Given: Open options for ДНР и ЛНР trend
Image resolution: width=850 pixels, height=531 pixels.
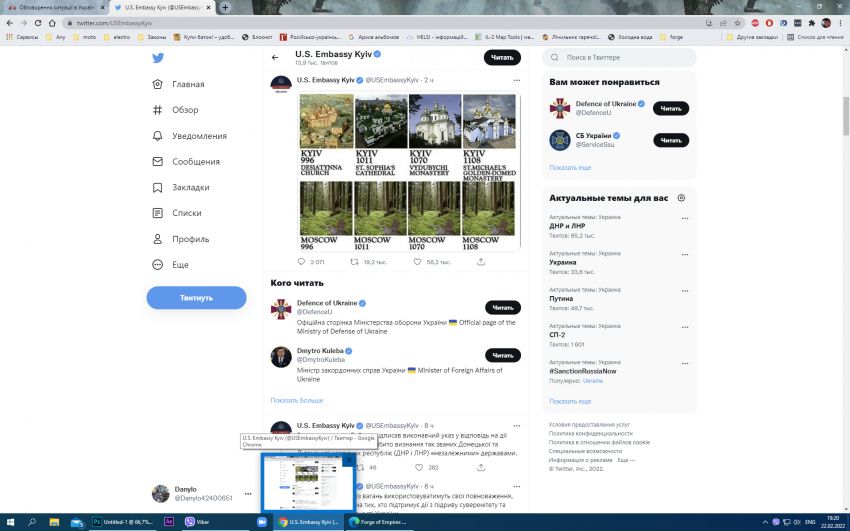Looking at the screenshot, I should click(x=685, y=218).
